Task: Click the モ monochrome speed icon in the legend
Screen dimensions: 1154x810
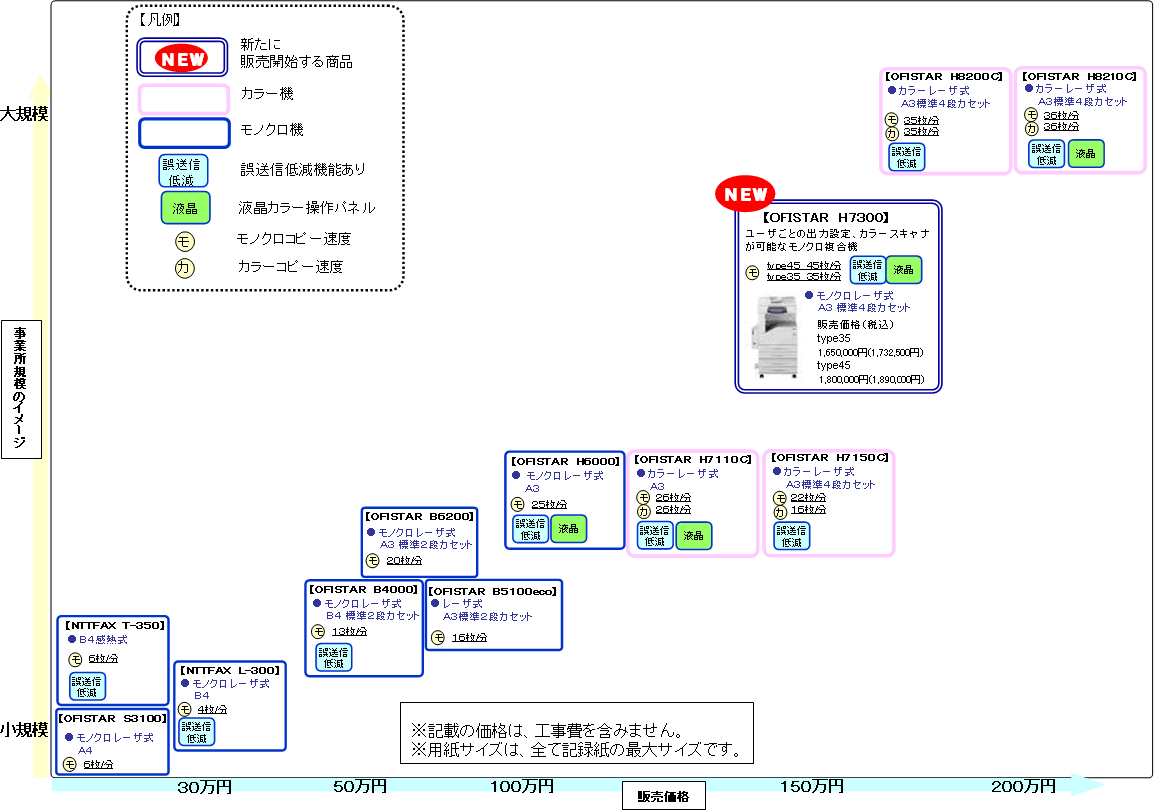Action: pos(185,241)
